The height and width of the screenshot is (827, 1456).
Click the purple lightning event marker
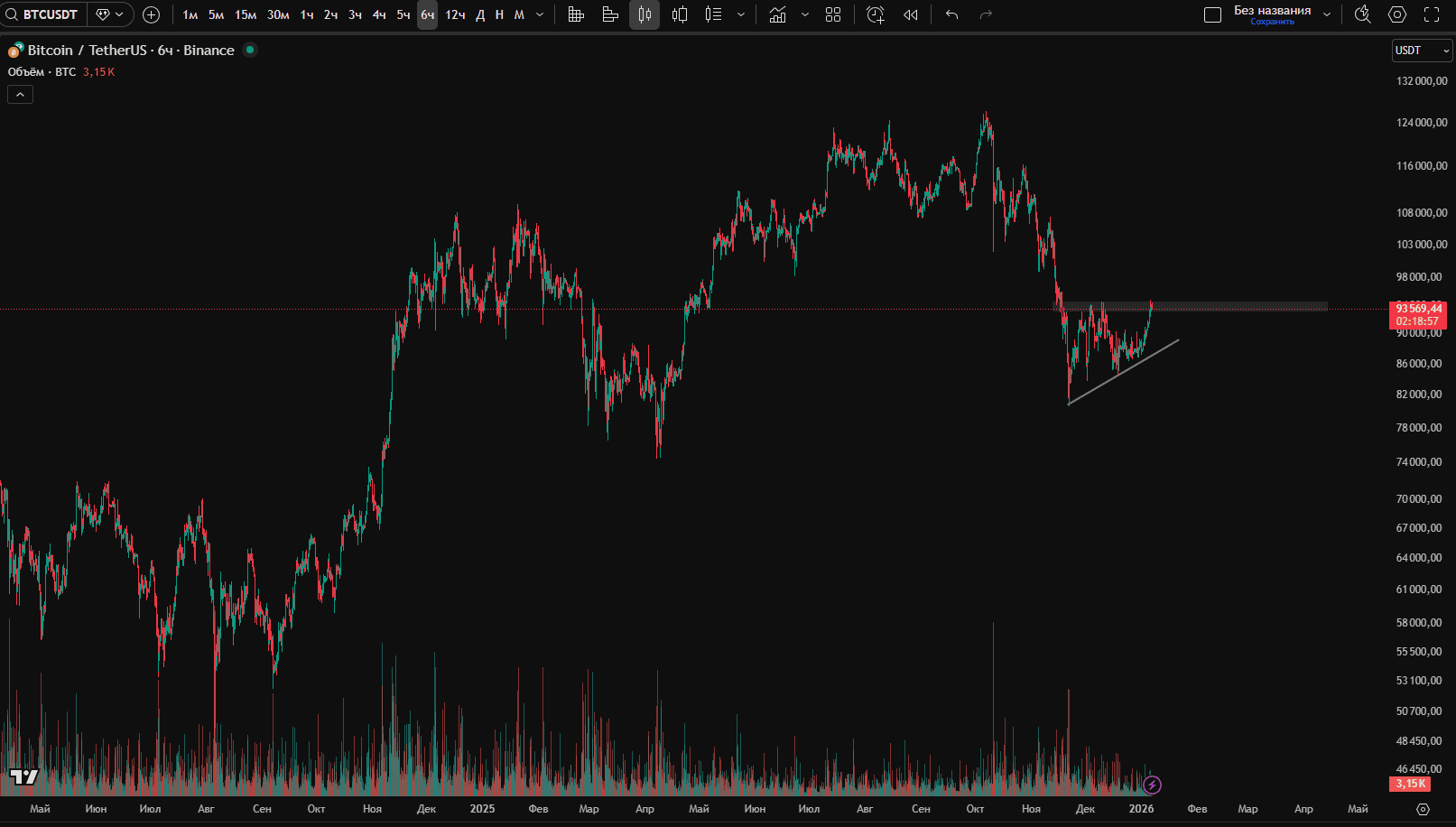[1152, 785]
